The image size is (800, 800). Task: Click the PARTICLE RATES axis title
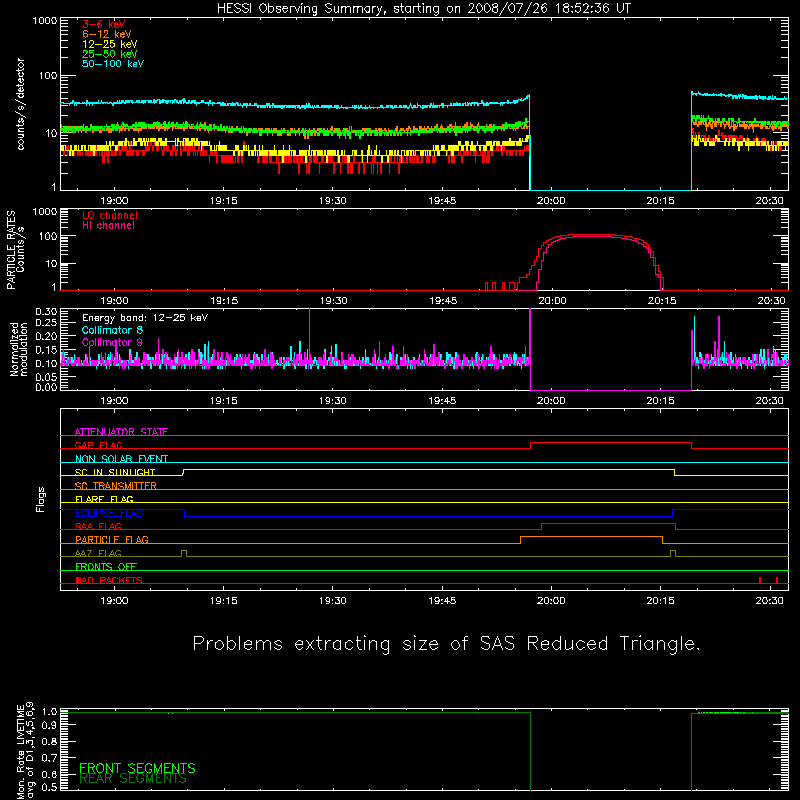[x=11, y=250]
